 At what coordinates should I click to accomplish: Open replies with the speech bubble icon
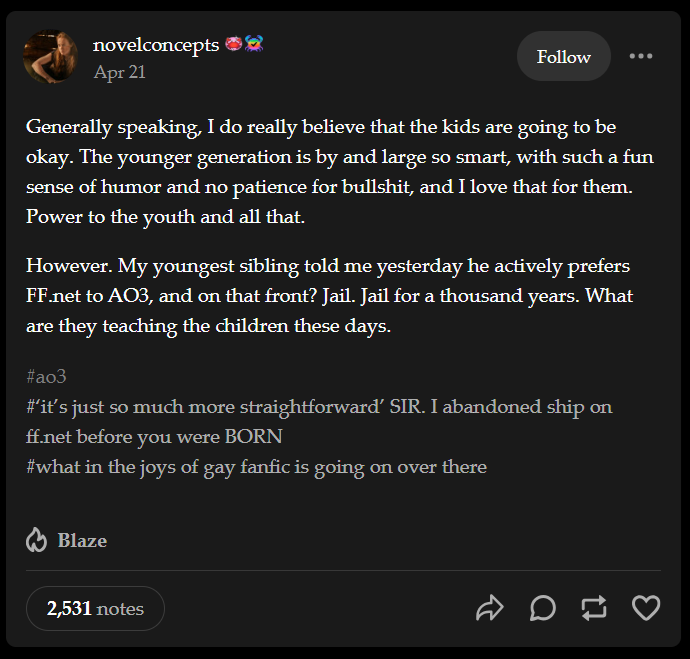(543, 608)
